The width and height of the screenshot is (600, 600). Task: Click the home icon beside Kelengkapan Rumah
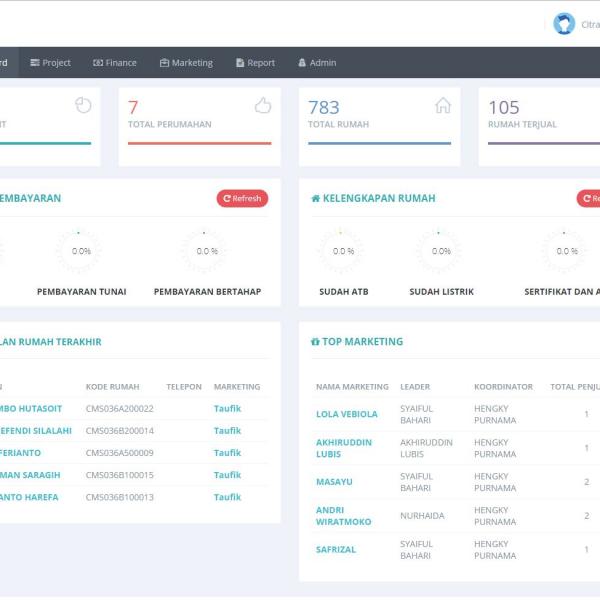316,199
